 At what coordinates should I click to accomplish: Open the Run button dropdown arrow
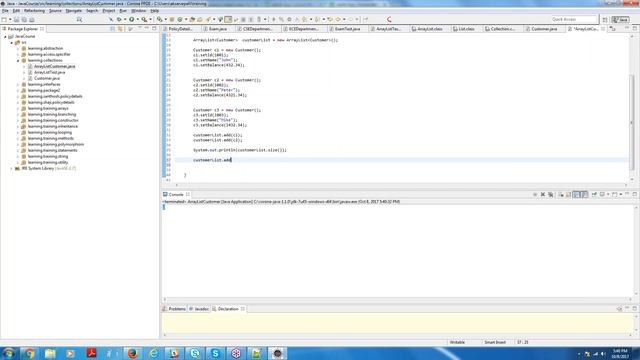137,19
